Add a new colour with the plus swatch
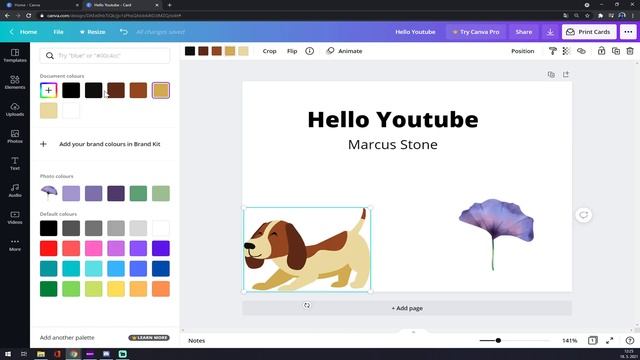This screenshot has height=360, width=640. (49, 90)
